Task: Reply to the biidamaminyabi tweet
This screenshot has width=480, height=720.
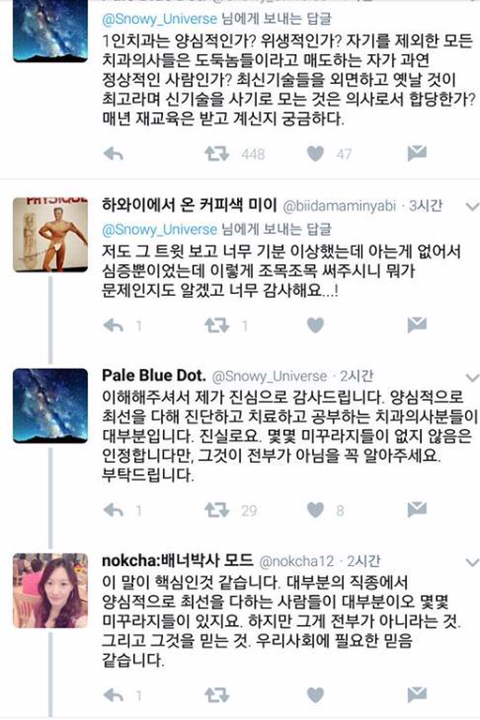Action: click(x=113, y=326)
